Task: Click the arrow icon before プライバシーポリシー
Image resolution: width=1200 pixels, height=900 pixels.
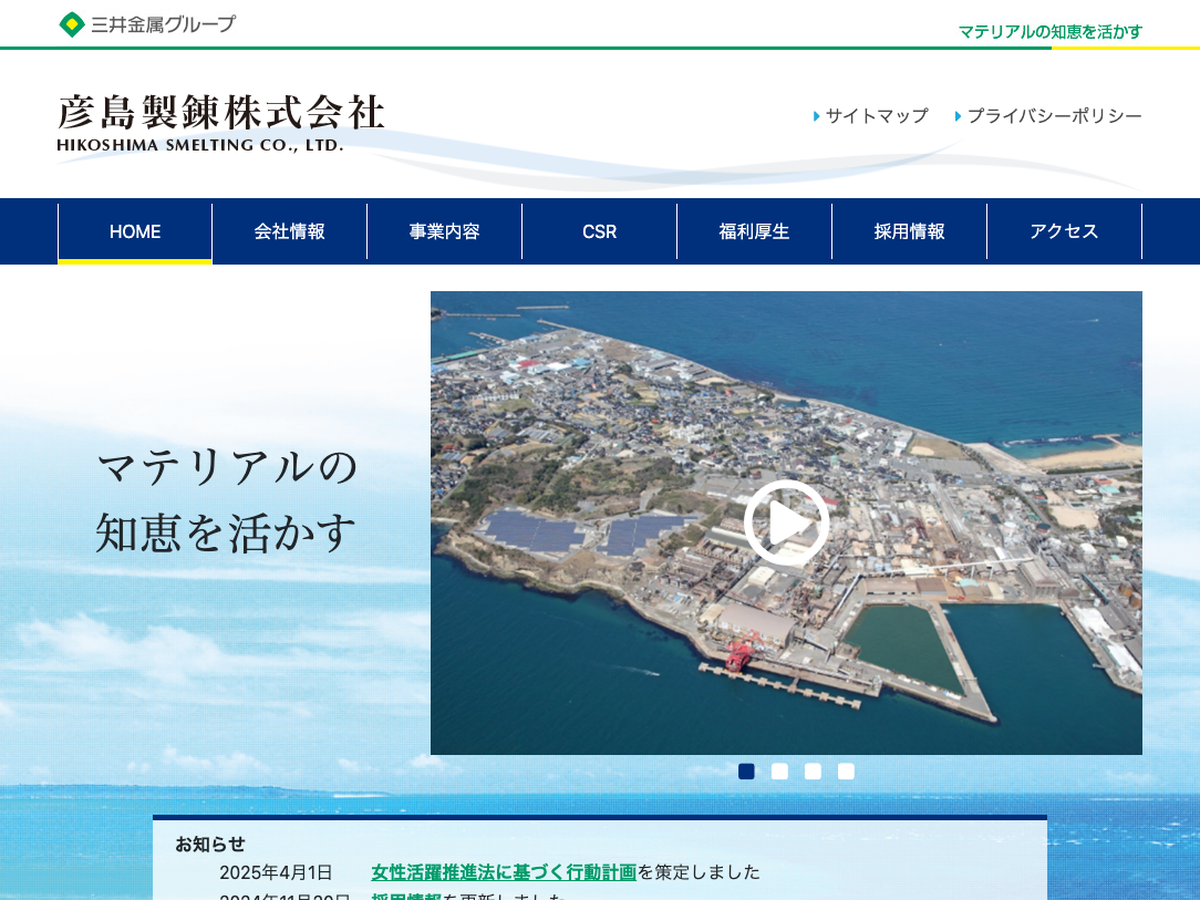Action: (958, 116)
